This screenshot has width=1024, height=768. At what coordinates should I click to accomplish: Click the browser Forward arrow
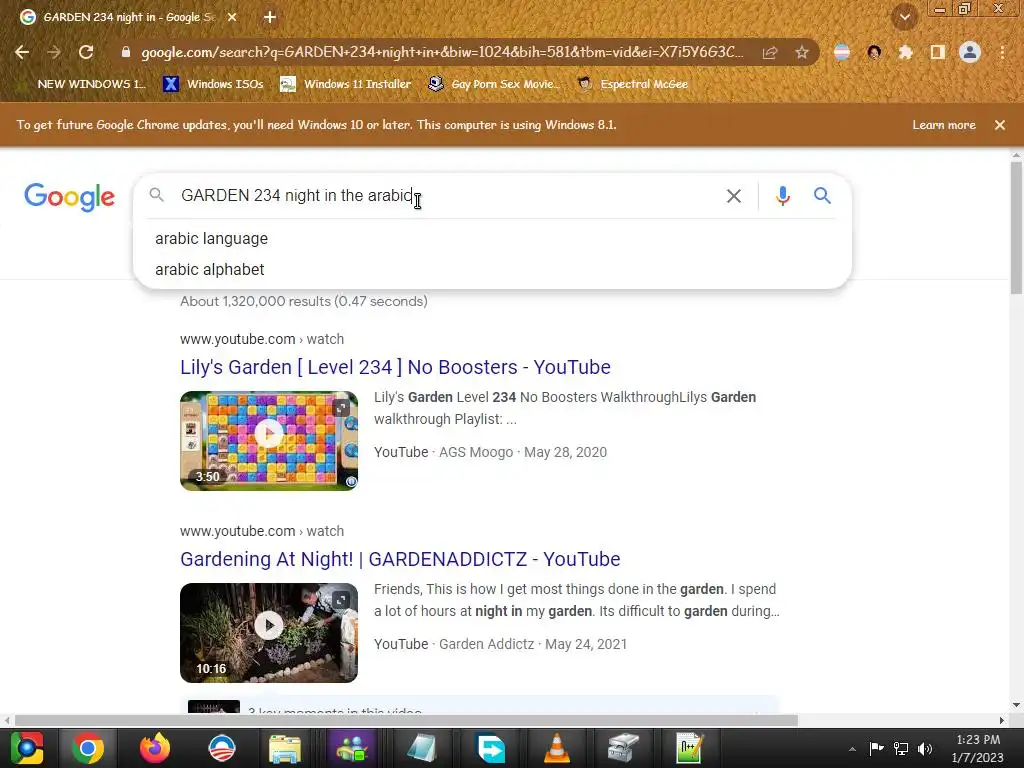54,52
